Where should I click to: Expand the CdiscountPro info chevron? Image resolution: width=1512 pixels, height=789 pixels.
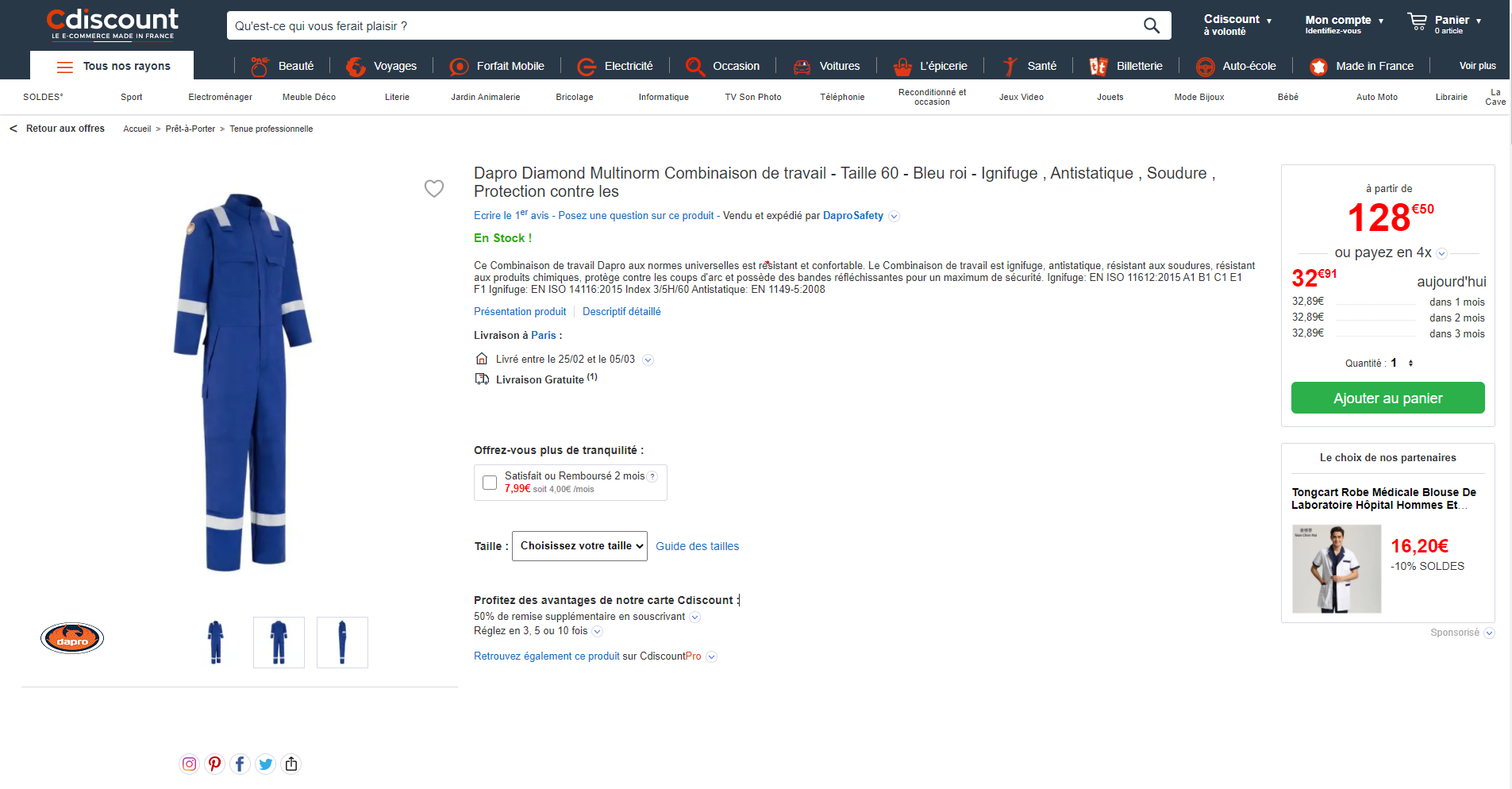(711, 656)
